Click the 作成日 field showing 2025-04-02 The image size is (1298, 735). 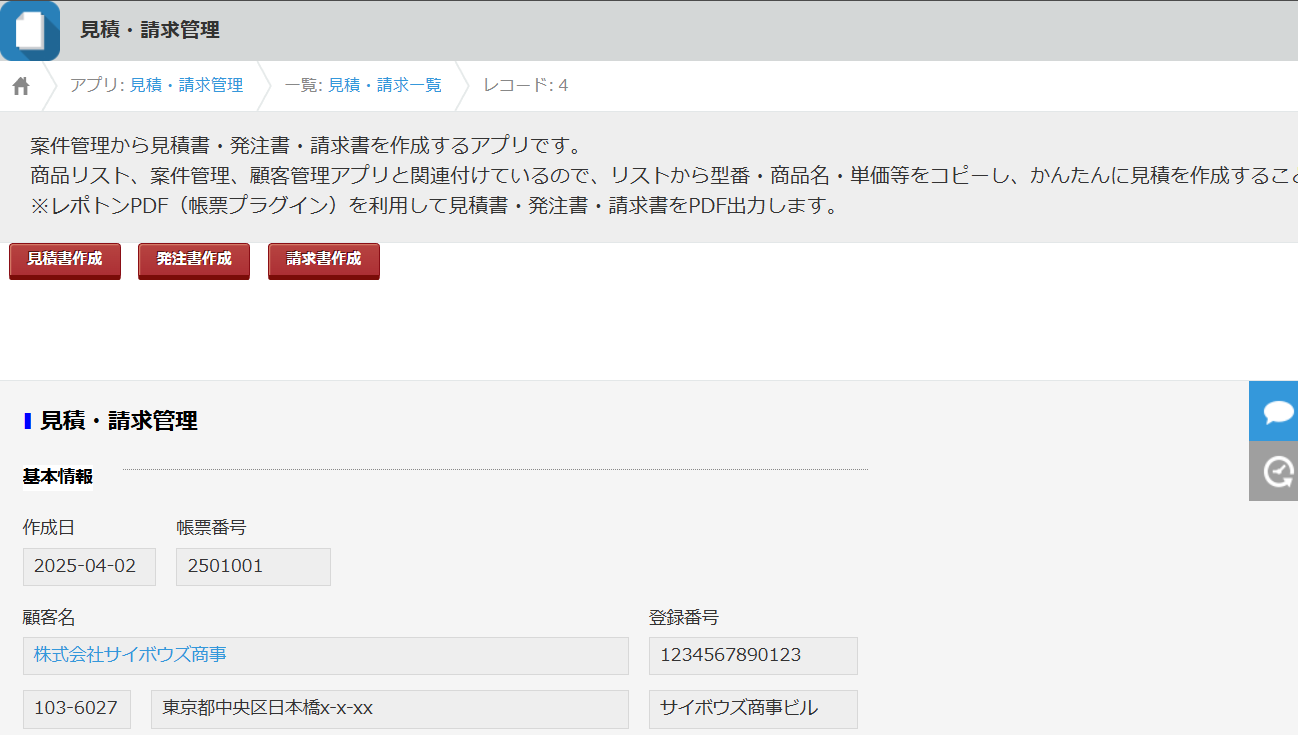click(89, 567)
